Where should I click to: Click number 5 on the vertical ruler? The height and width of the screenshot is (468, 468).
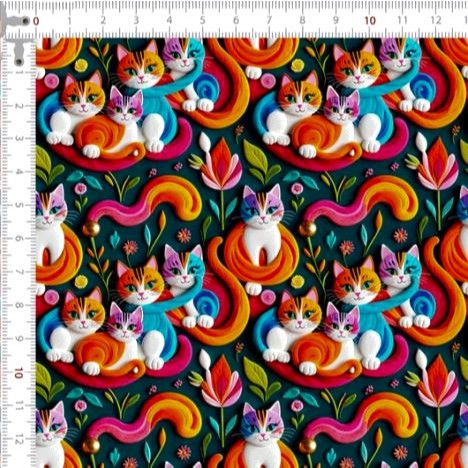[x=19, y=205]
